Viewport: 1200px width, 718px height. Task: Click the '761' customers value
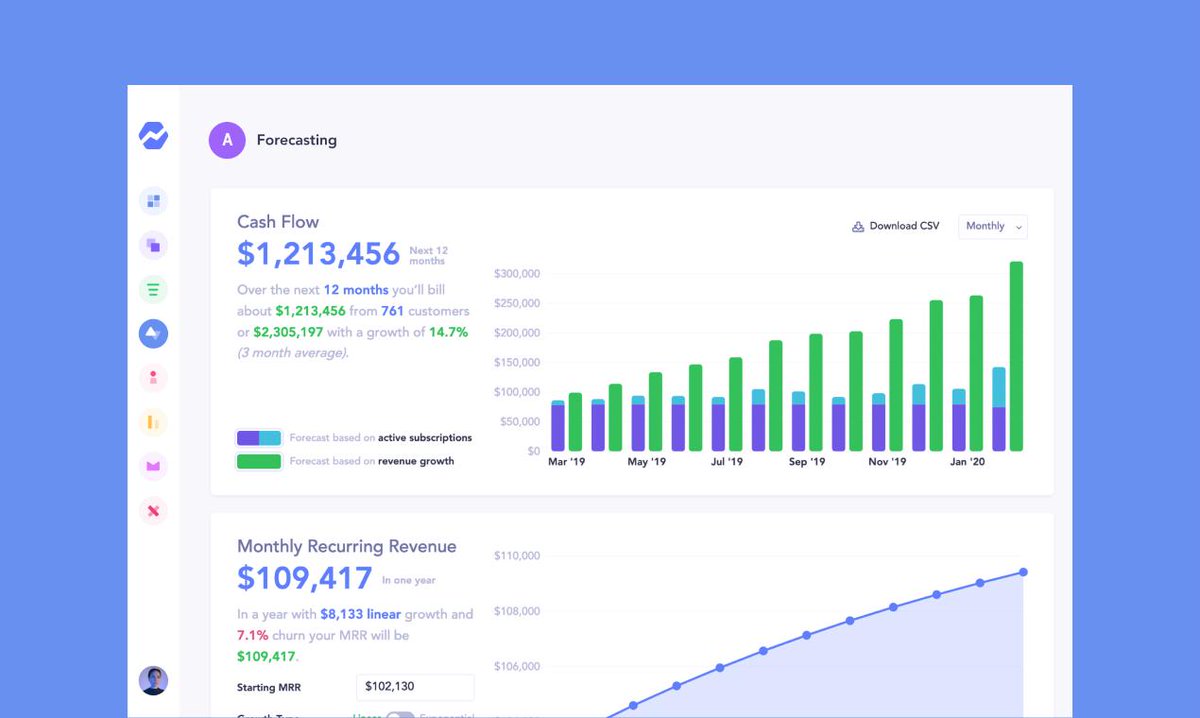(x=392, y=311)
